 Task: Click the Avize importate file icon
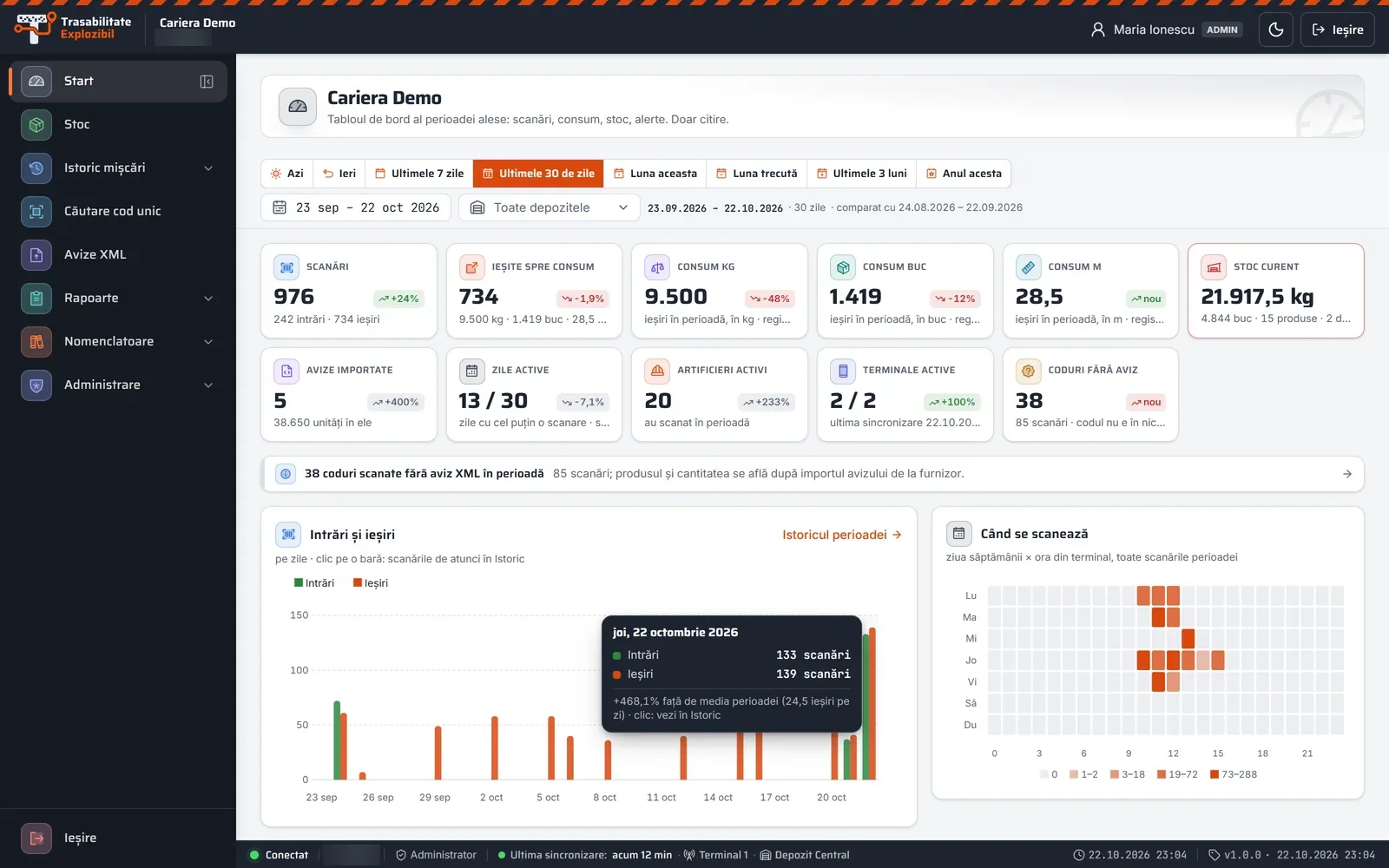coord(286,371)
